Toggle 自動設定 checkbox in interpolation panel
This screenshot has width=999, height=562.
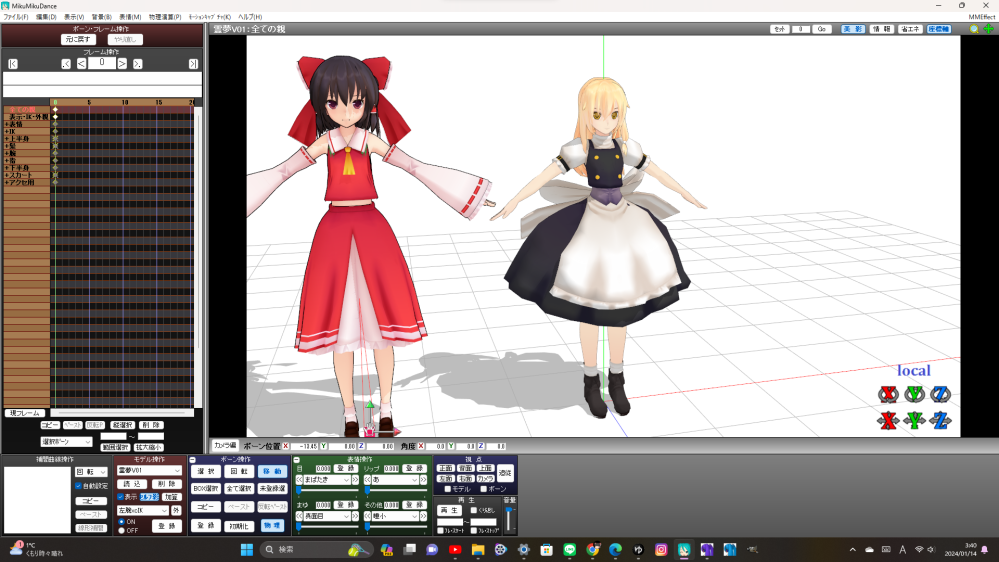[x=78, y=486]
